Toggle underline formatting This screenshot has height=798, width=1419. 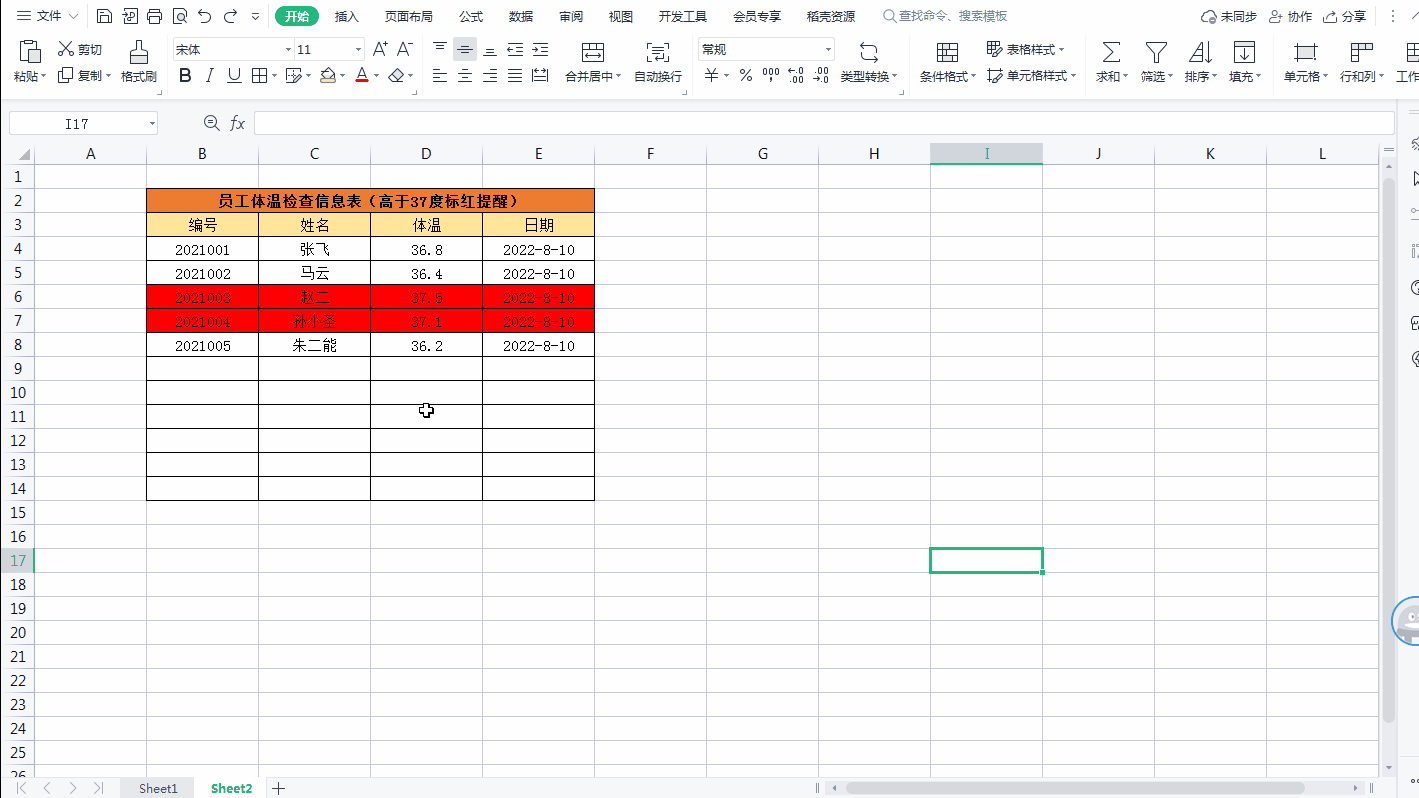[234, 76]
